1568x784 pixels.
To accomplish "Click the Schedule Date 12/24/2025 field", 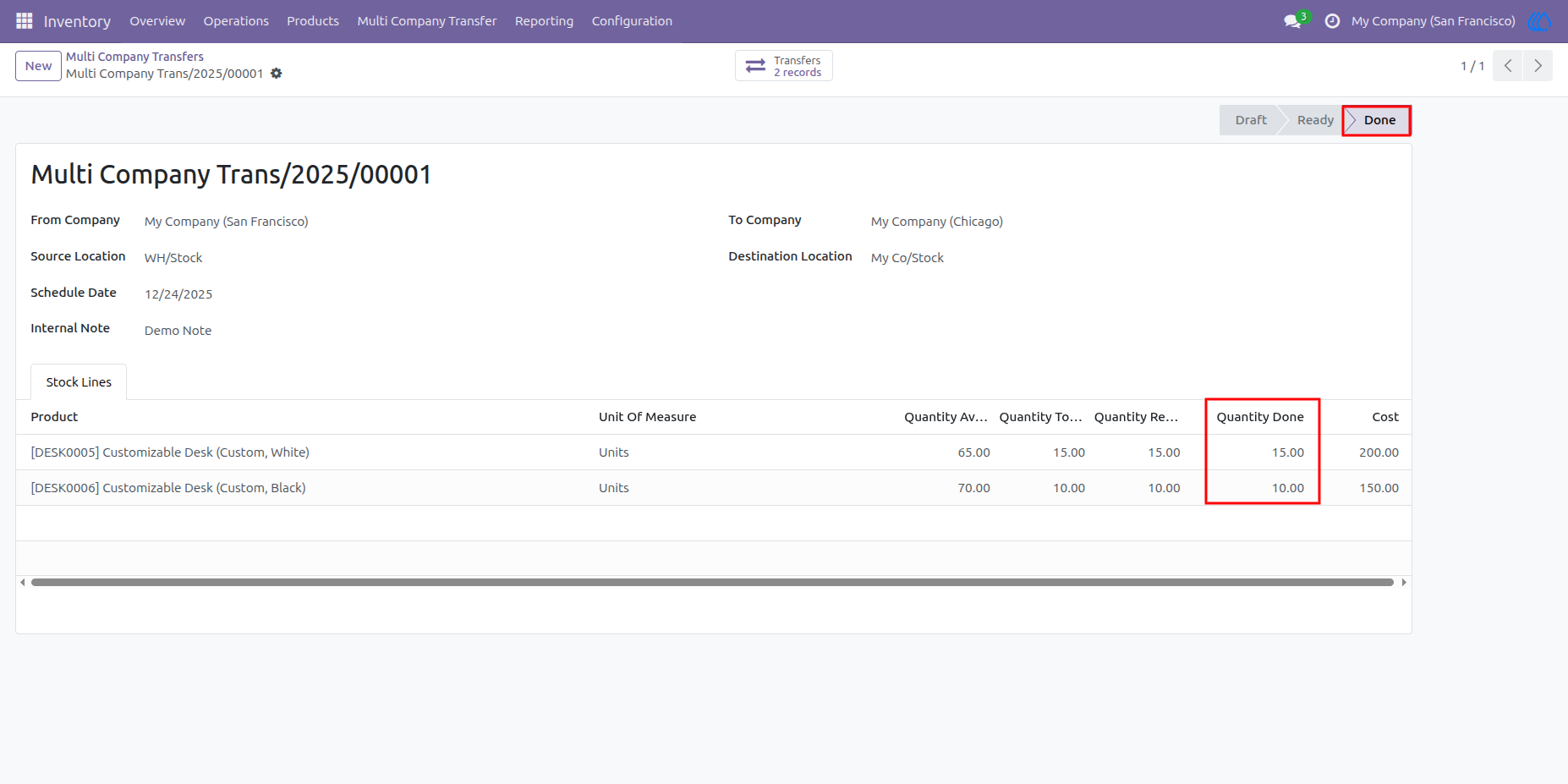I will tap(178, 294).
